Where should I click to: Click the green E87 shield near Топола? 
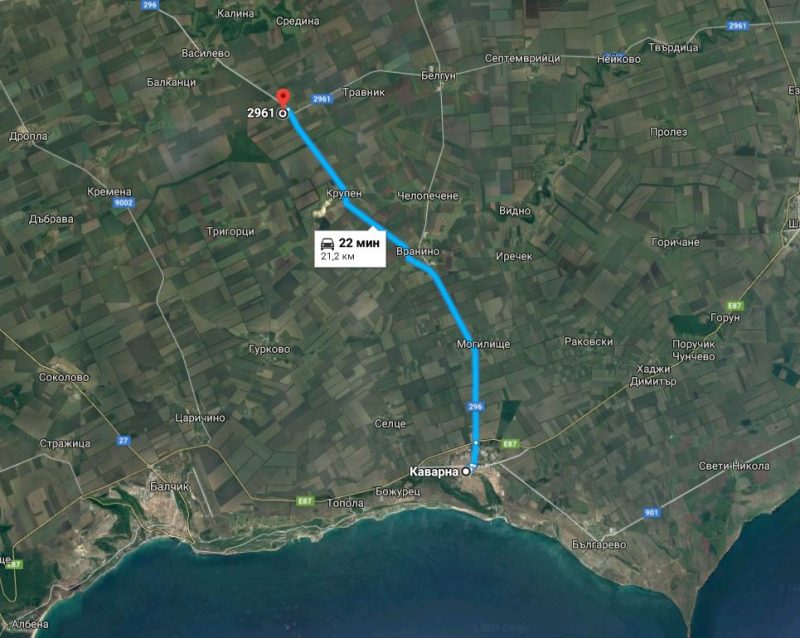pyautogui.click(x=305, y=502)
